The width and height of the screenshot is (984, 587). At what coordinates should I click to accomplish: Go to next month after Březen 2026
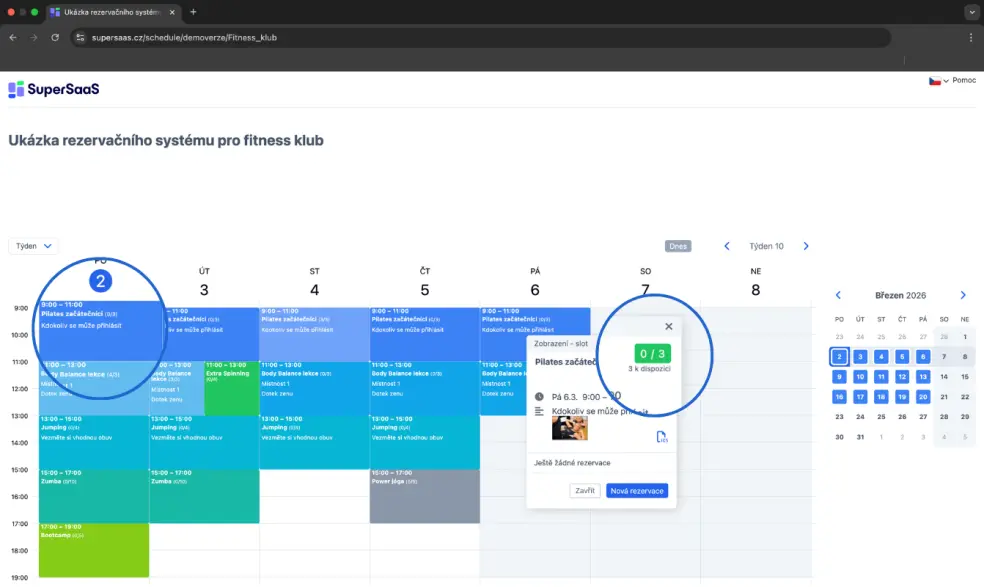(963, 296)
